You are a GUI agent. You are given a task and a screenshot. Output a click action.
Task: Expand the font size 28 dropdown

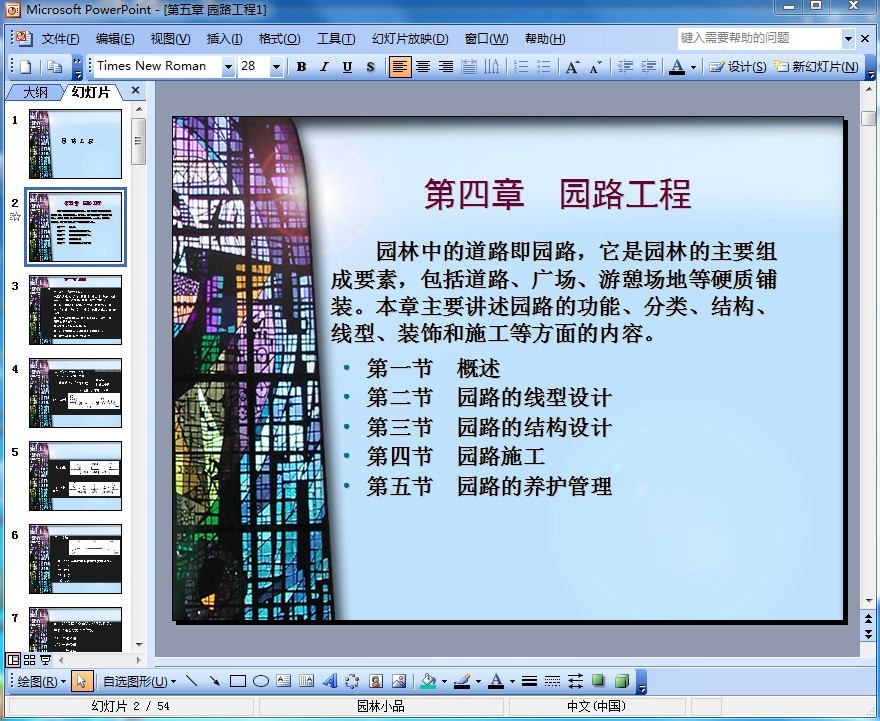pyautogui.click(x=276, y=67)
